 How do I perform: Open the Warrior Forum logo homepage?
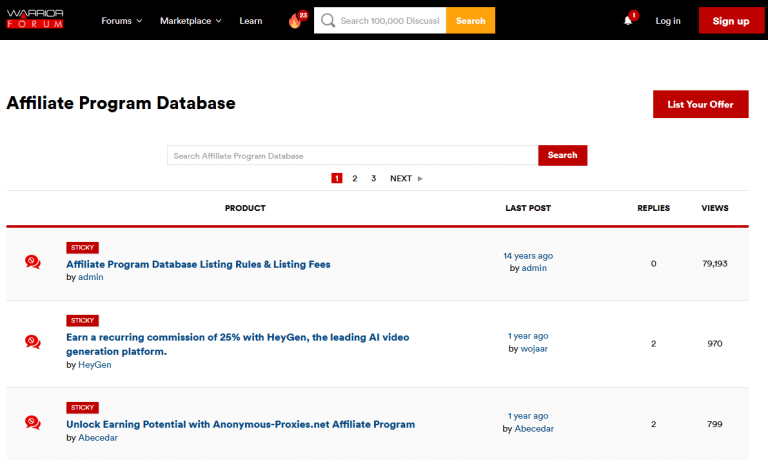[x=35, y=19]
